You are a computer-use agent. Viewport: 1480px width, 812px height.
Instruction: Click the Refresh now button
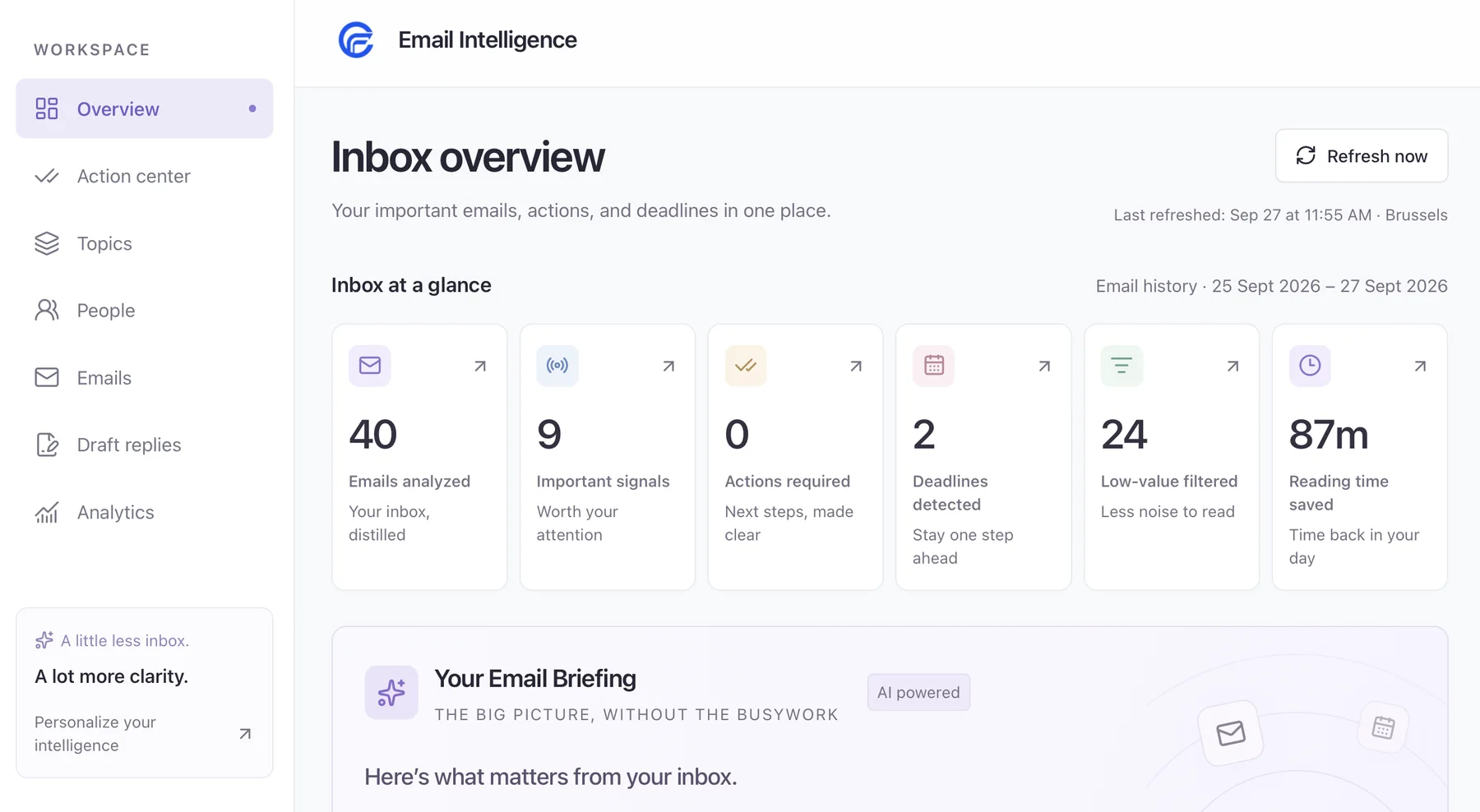(1362, 156)
